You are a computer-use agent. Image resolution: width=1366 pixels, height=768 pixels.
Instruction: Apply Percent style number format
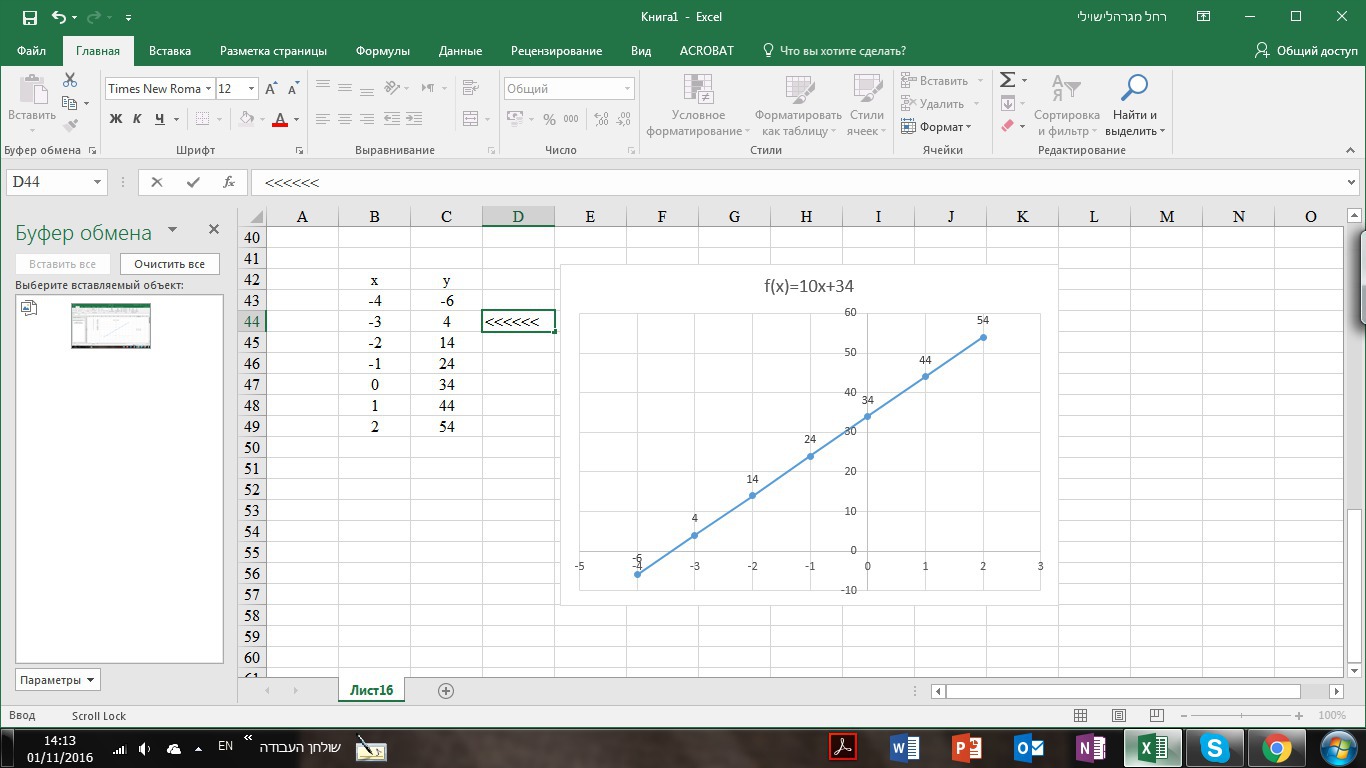(x=549, y=119)
